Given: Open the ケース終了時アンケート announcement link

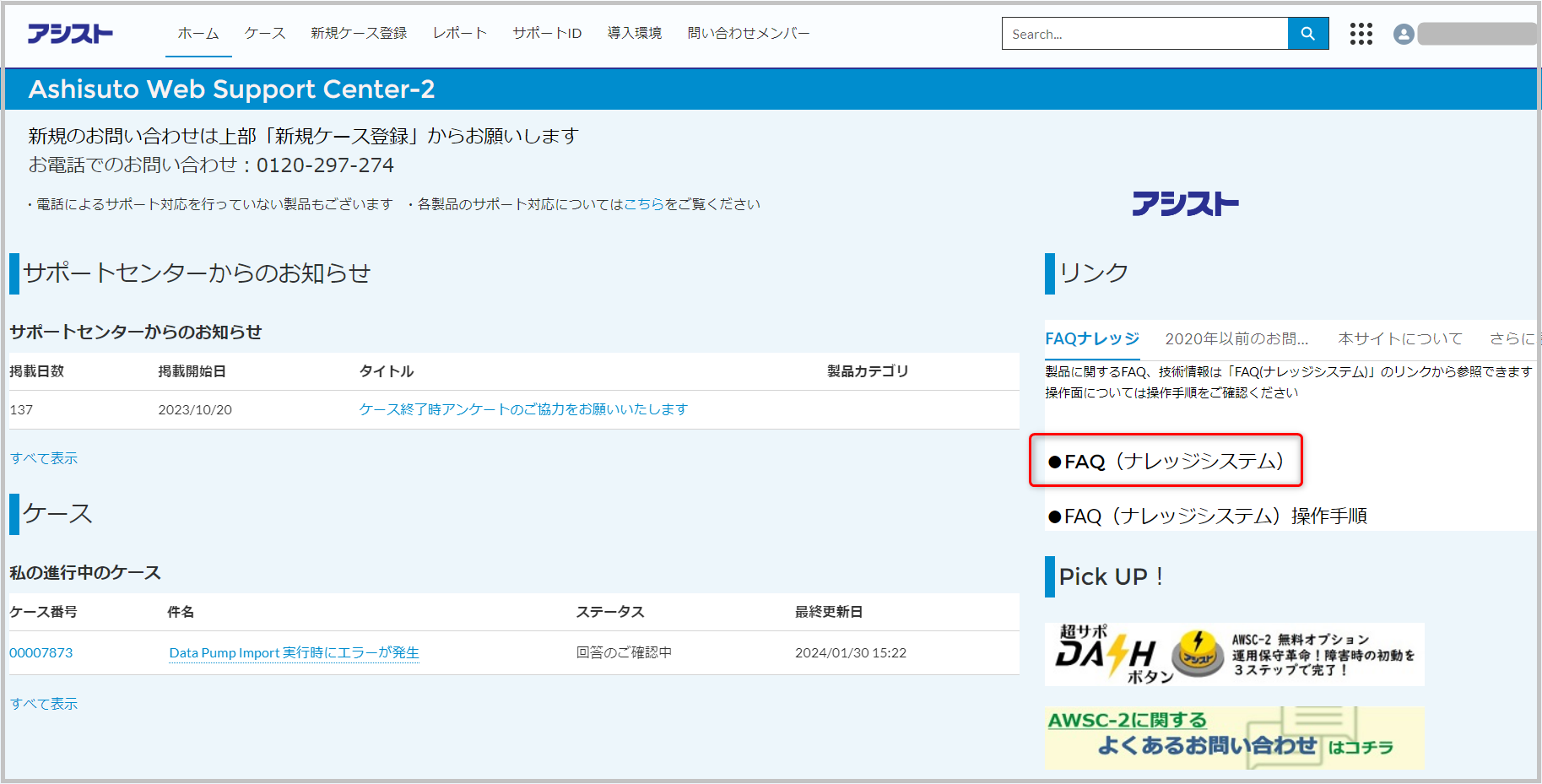Looking at the screenshot, I should (x=523, y=409).
